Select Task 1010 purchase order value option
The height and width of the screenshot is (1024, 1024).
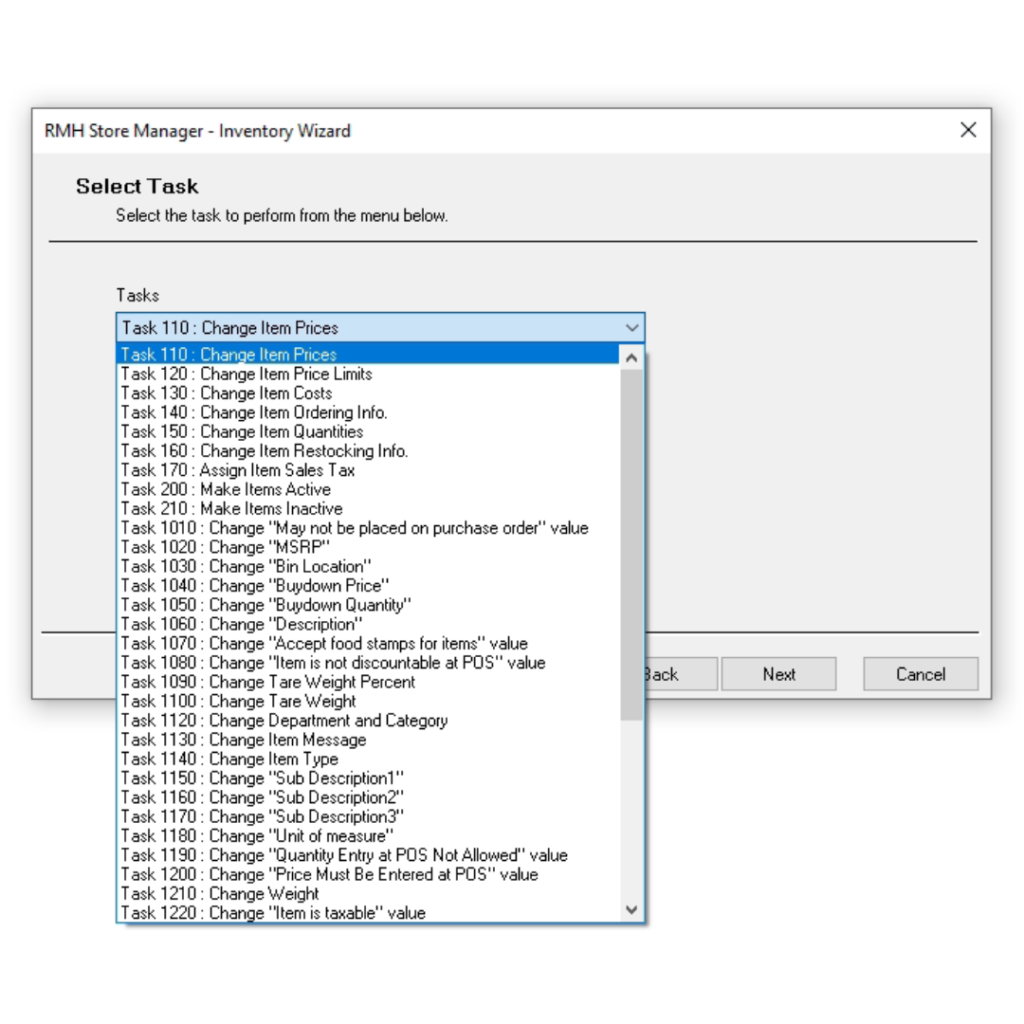pos(368,528)
